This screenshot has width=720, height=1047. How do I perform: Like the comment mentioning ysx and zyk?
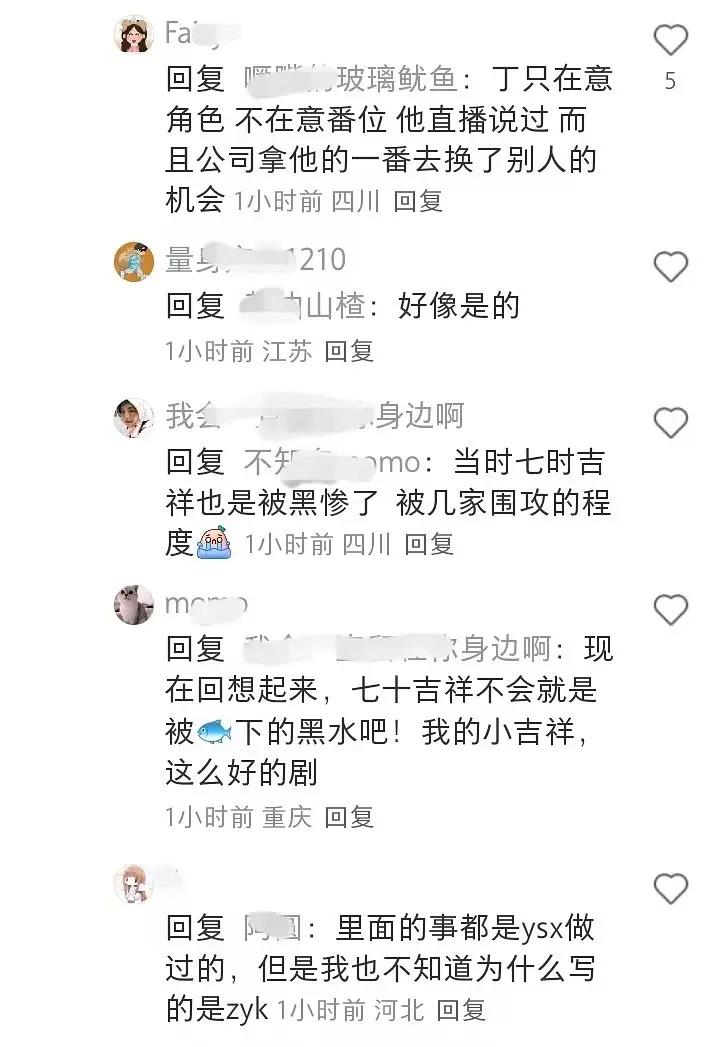670,889
